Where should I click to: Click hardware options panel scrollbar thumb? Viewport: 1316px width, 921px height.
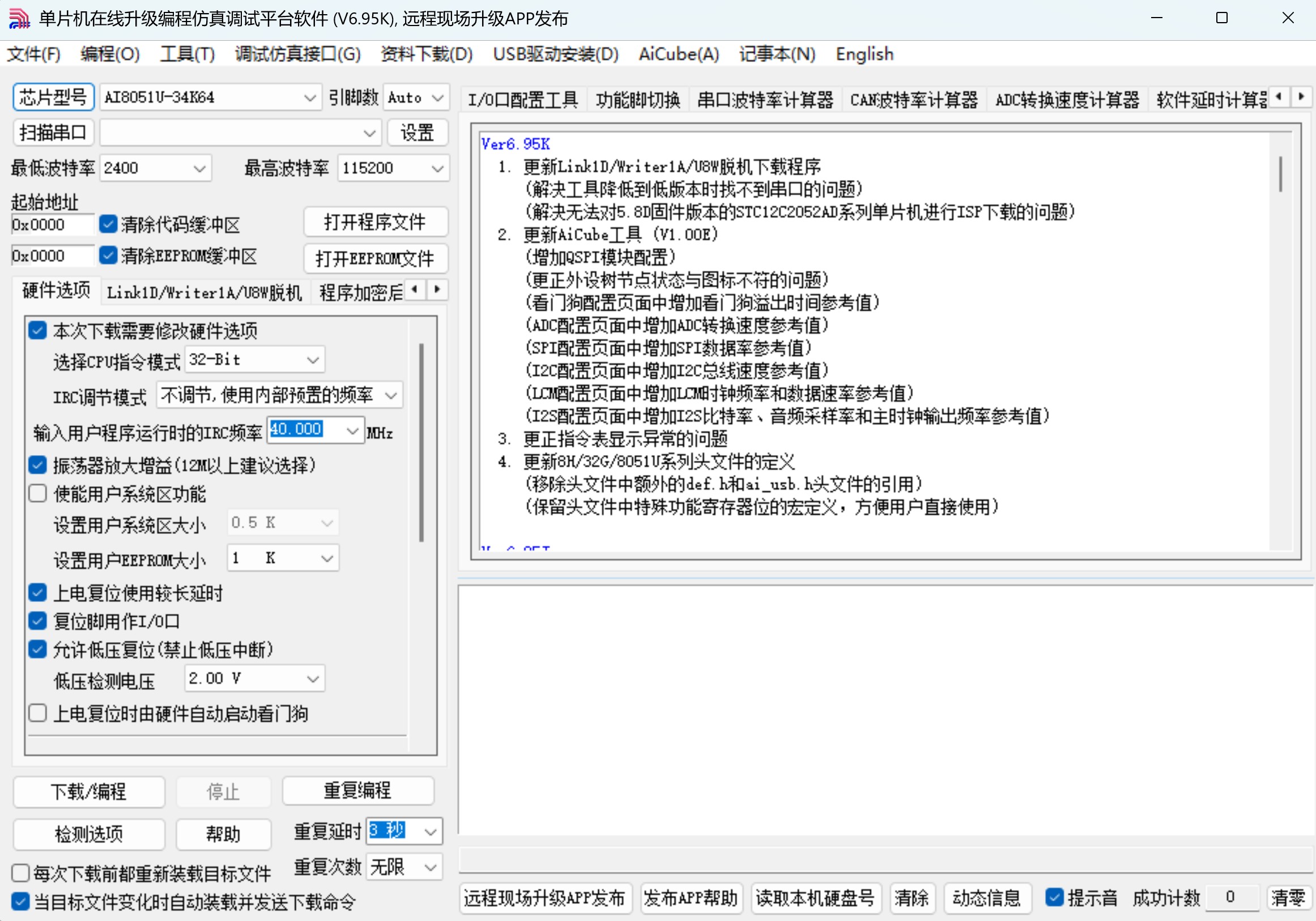[421, 443]
